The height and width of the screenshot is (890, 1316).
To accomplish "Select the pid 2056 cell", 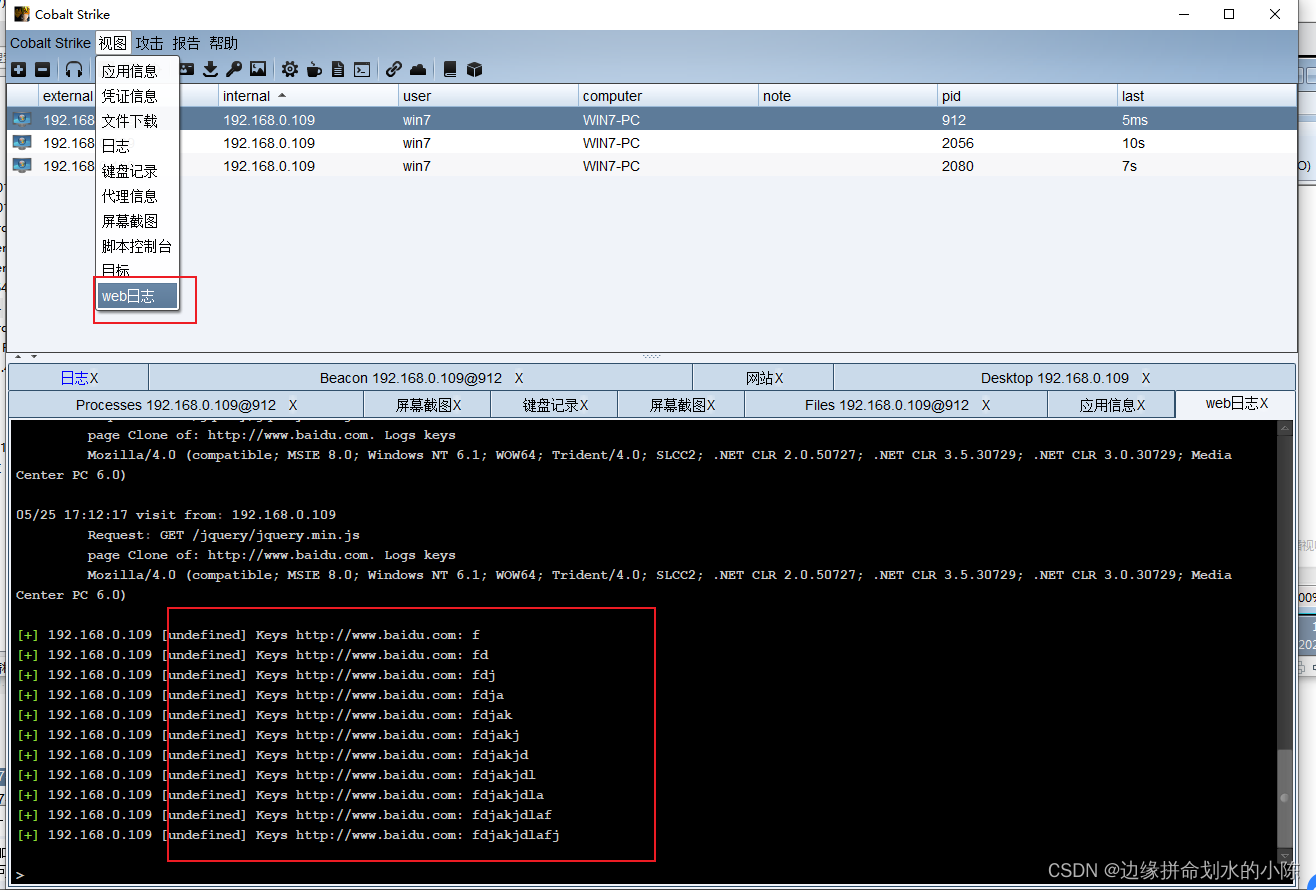I will 1028,143.
